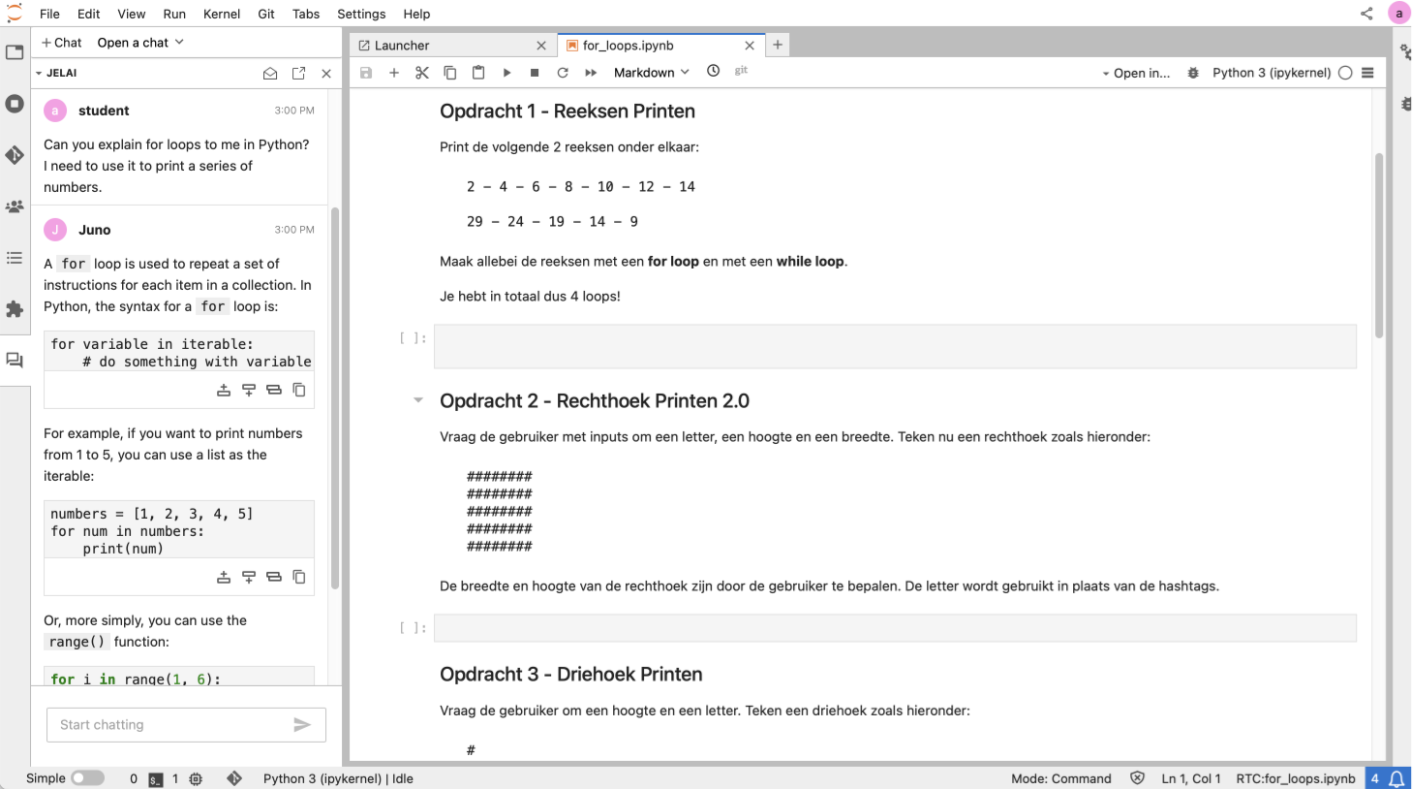Select the for_loops.ipynb tab
This screenshot has height=789, width=1414.
point(660,45)
